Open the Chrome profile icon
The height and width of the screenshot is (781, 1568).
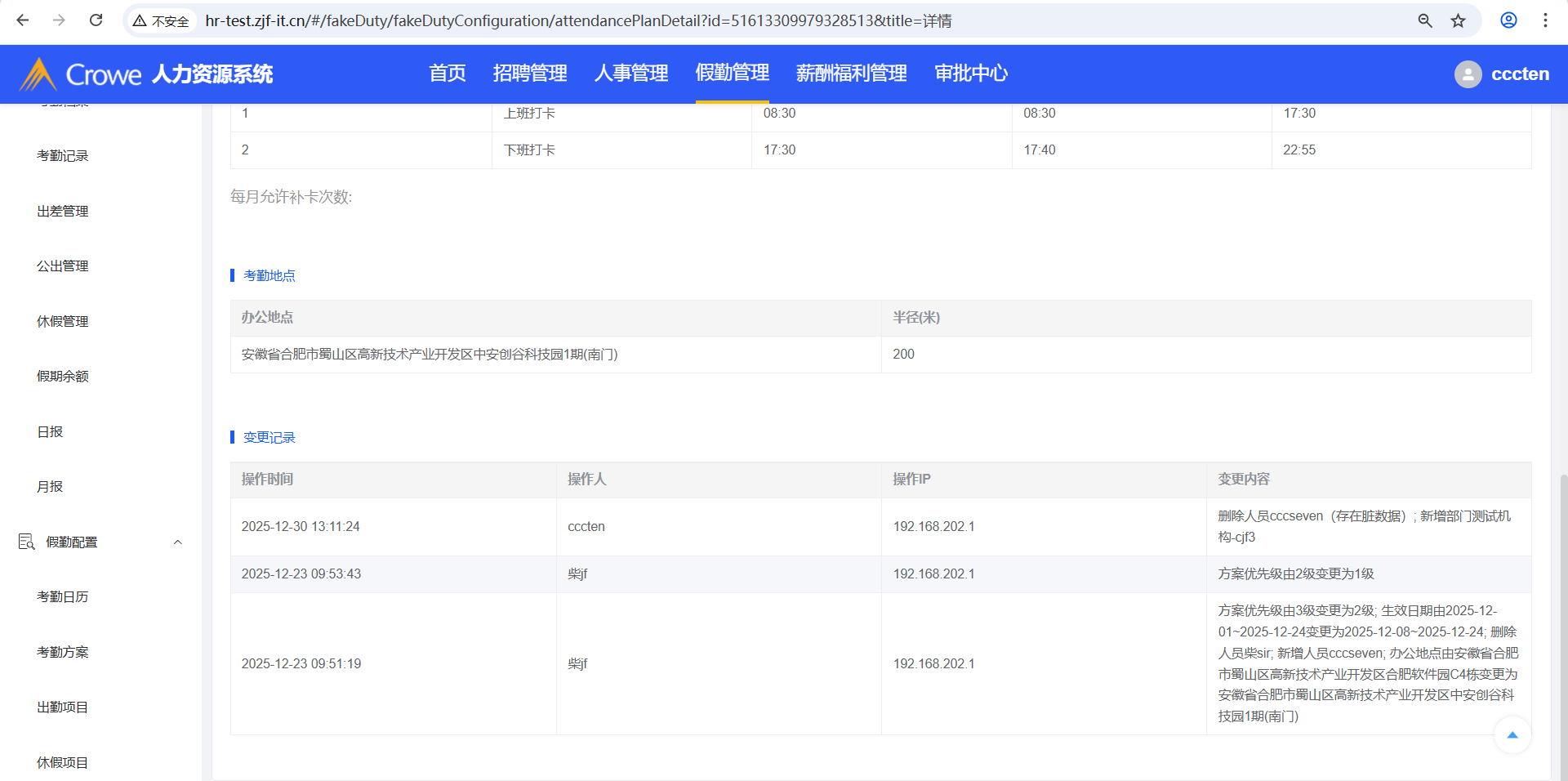coord(1508,20)
